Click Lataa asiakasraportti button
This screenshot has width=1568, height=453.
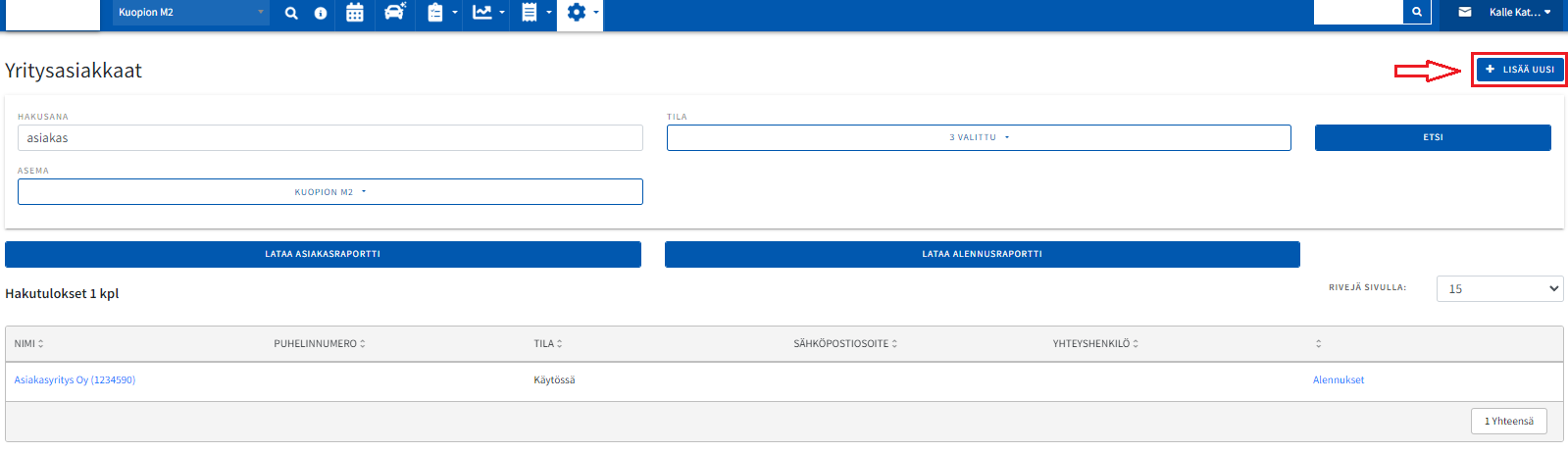point(323,254)
